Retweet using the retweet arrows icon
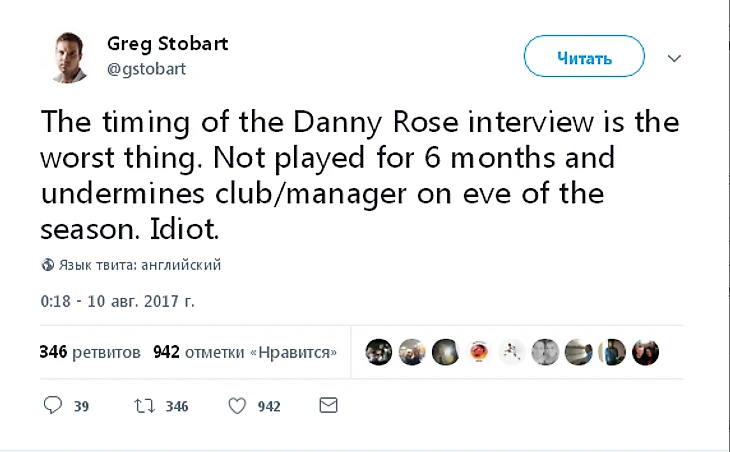The width and height of the screenshot is (730, 452). 142,406
